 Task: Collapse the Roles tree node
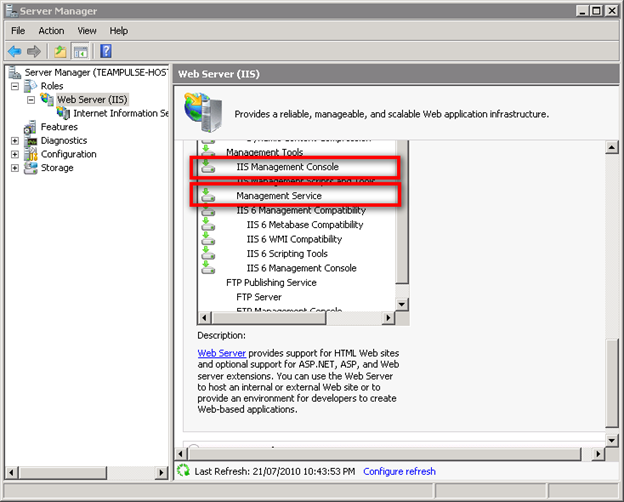15,86
